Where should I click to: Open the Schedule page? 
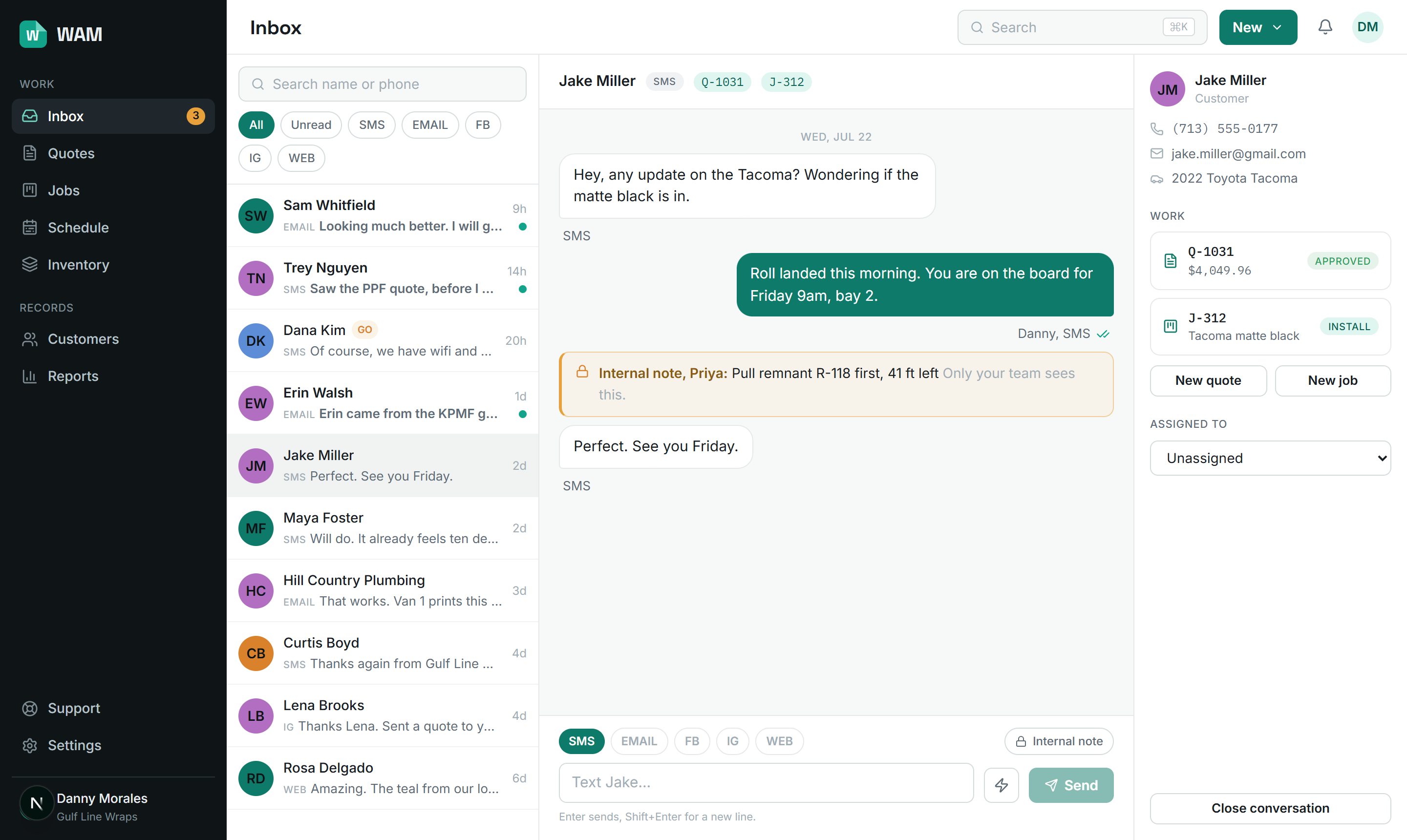[113, 228]
